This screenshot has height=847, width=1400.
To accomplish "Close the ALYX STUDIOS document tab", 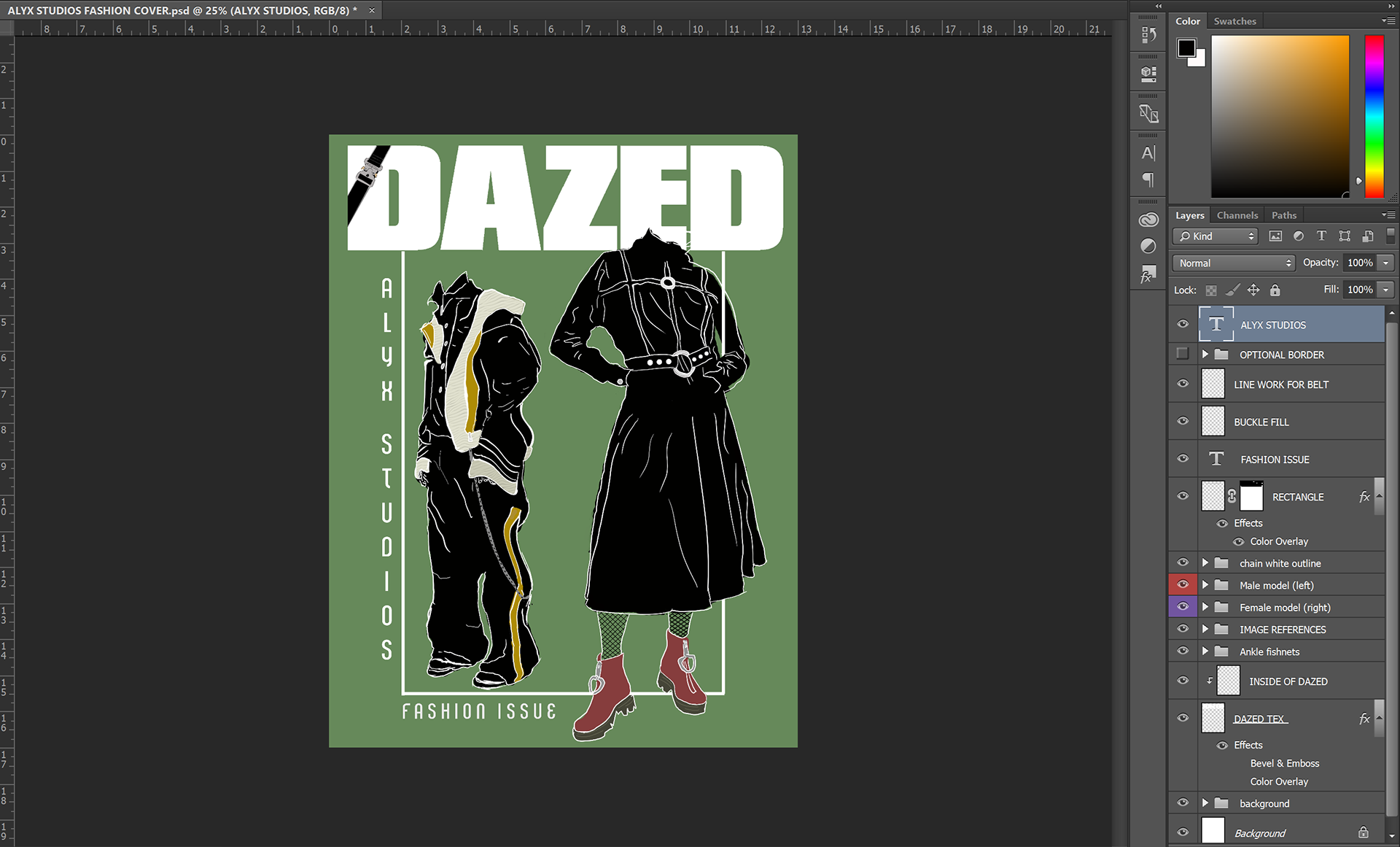I will click(x=372, y=10).
